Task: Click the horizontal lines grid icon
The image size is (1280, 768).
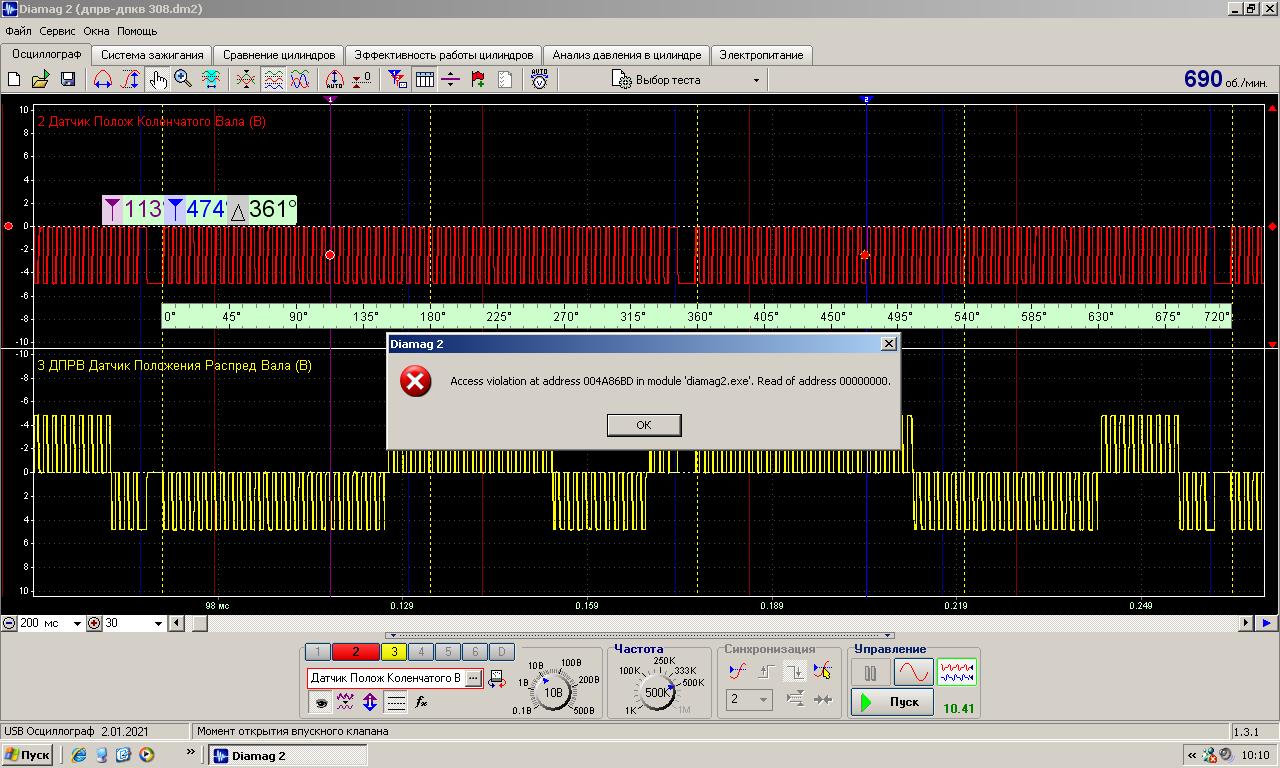Action: pyautogui.click(x=396, y=702)
